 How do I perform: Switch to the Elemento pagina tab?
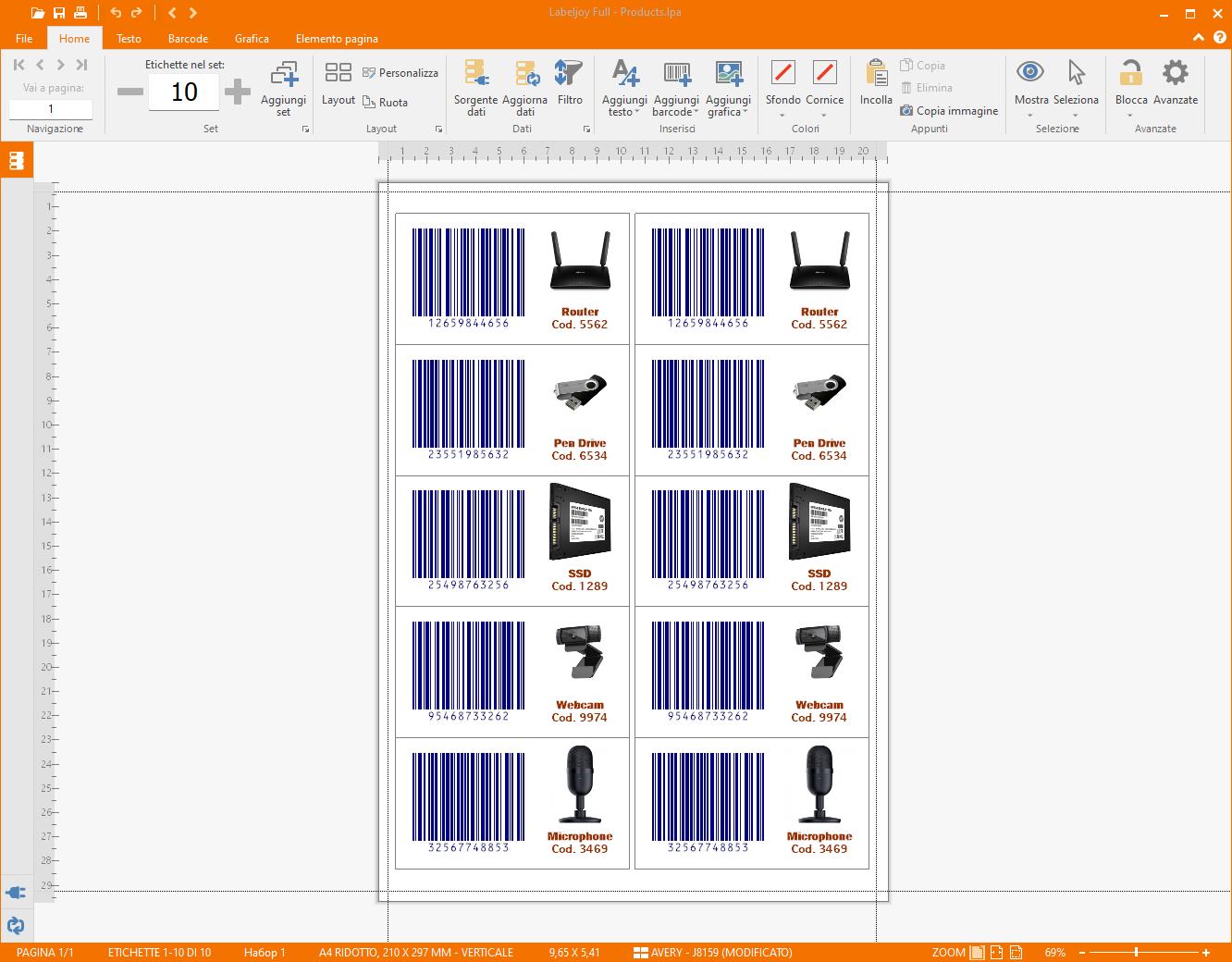(337, 39)
